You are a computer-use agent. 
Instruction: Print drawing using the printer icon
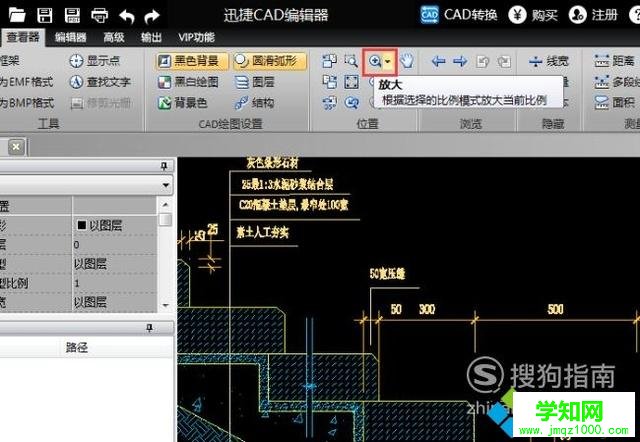[x=100, y=16]
